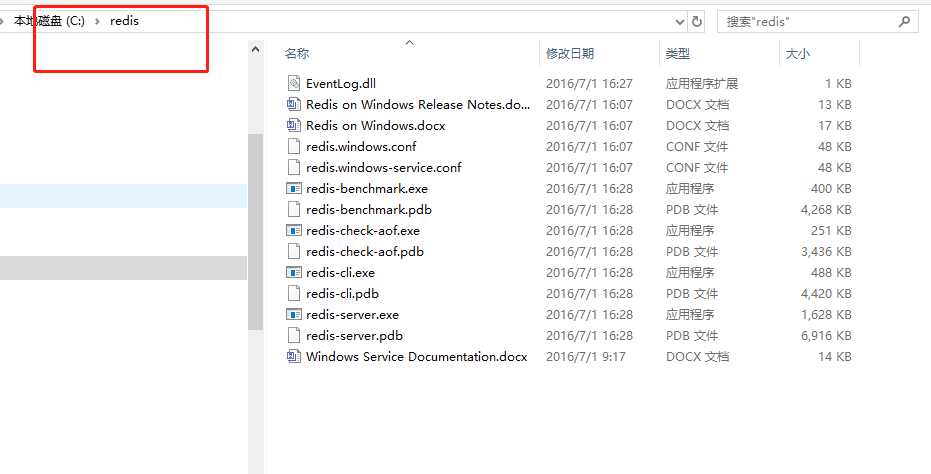This screenshot has width=931, height=474.
Task: Sort files by 类型 column
Action: tap(677, 53)
